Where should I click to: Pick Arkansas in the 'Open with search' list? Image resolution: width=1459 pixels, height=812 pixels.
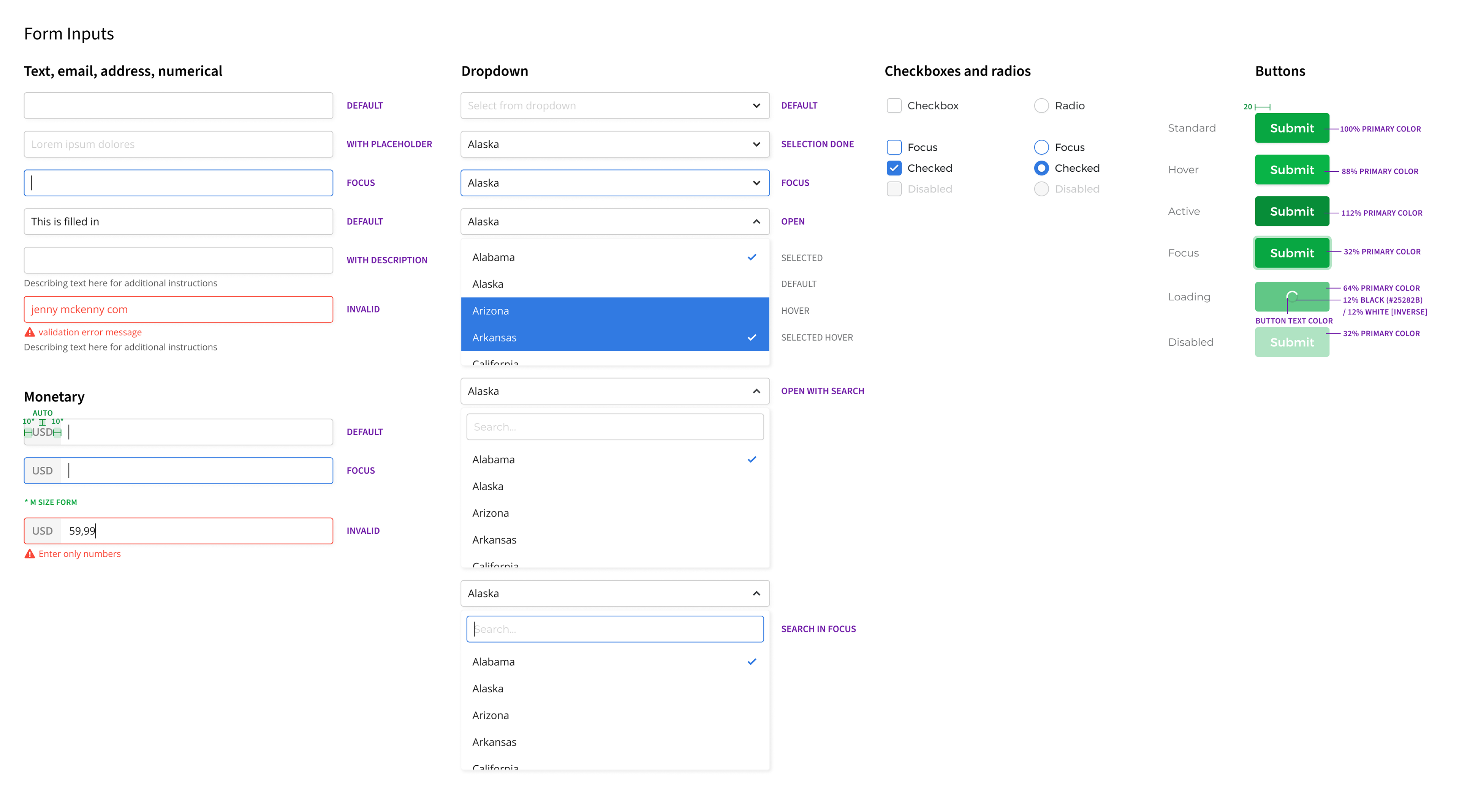[615, 540]
